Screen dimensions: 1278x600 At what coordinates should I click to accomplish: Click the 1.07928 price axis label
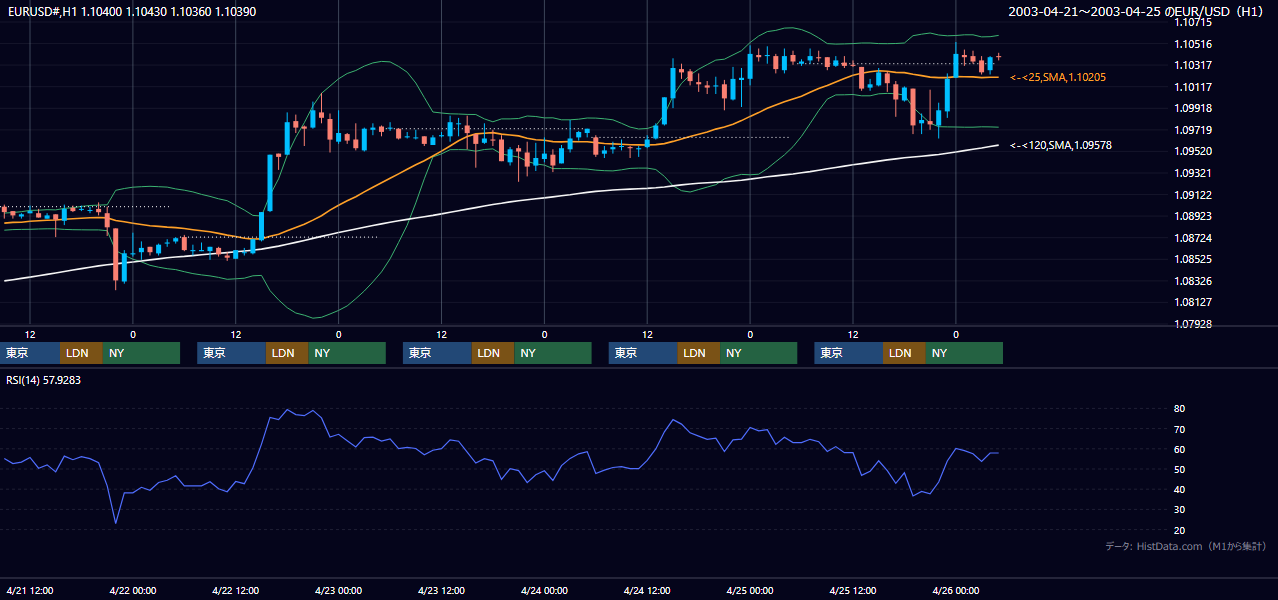(1193, 324)
